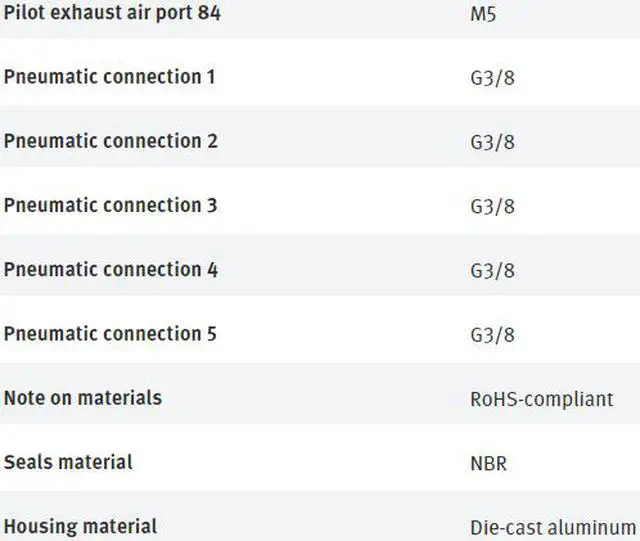Click the 'Pneumatic connection 1' label
This screenshot has width=640, height=541.
tap(109, 77)
